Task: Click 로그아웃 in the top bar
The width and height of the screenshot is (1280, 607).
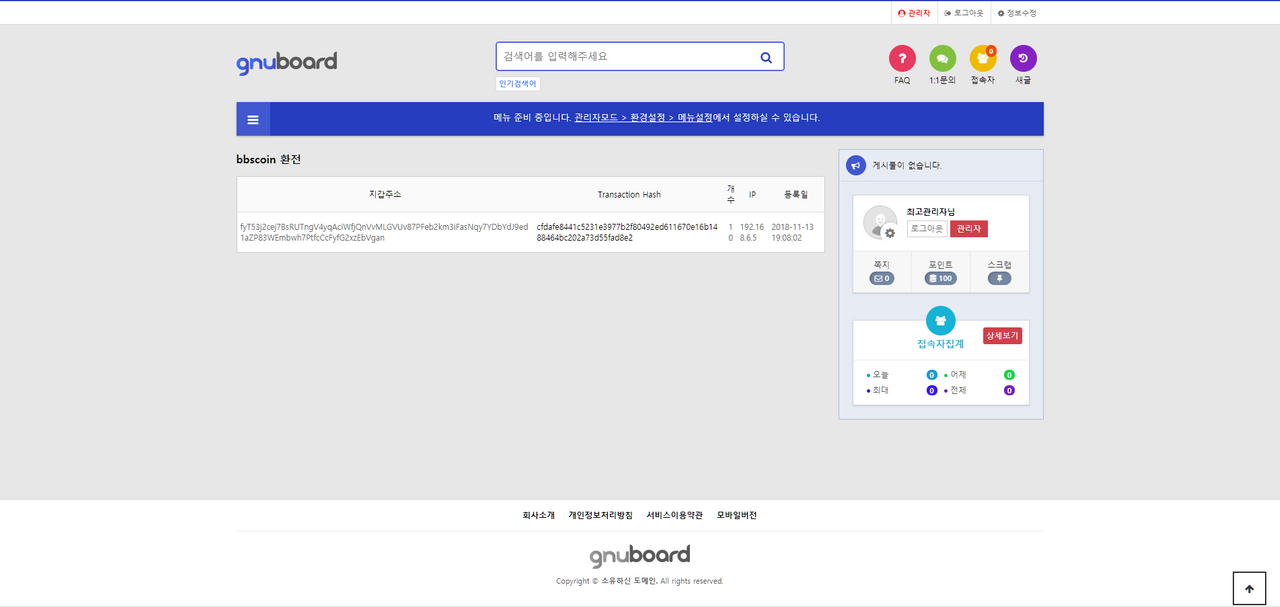Action: pyautogui.click(x=964, y=13)
